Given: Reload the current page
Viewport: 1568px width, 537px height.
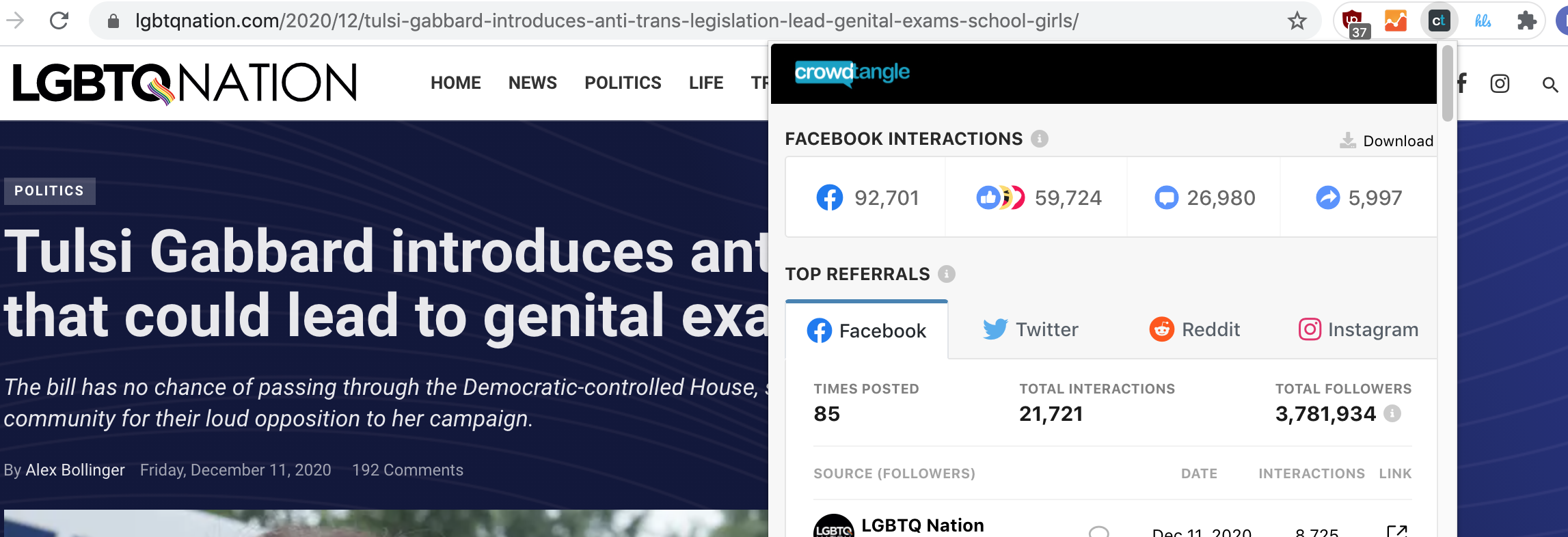Looking at the screenshot, I should click(x=58, y=19).
